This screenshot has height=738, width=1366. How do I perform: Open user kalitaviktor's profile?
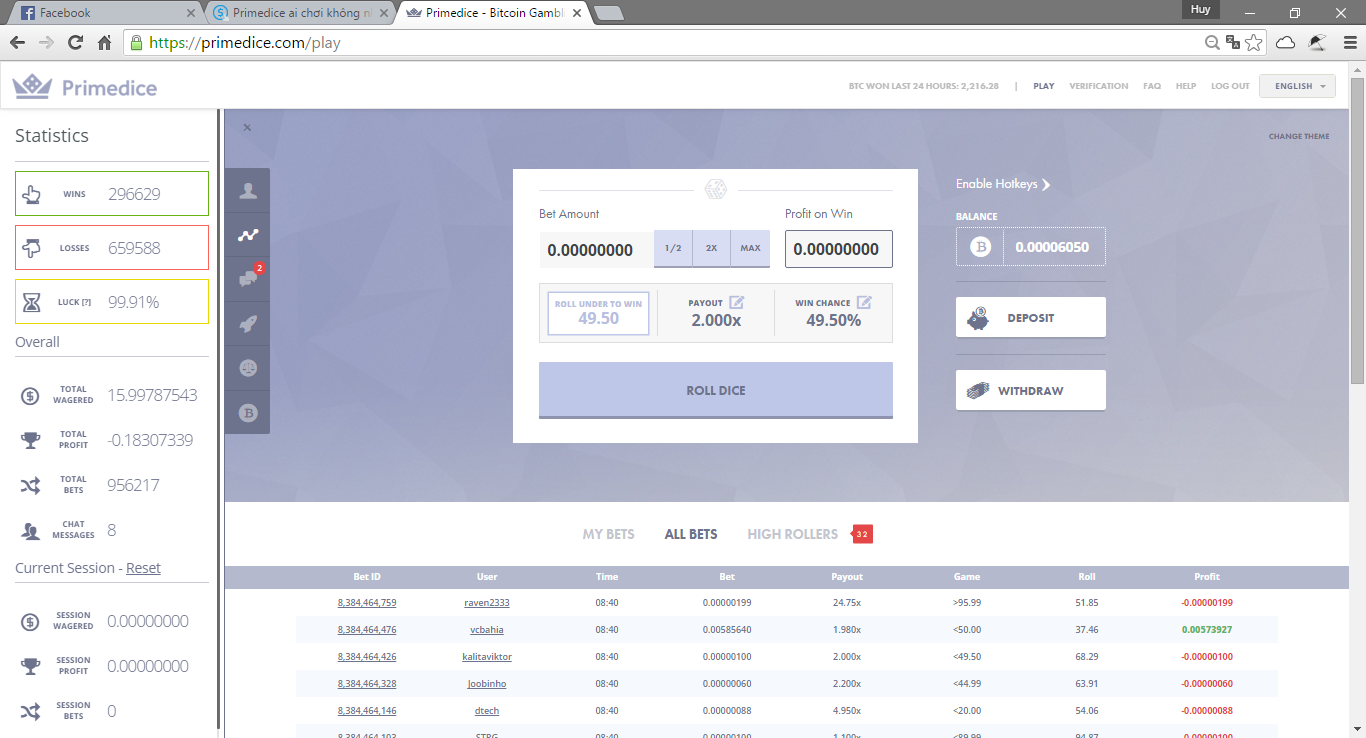pyautogui.click(x=487, y=657)
